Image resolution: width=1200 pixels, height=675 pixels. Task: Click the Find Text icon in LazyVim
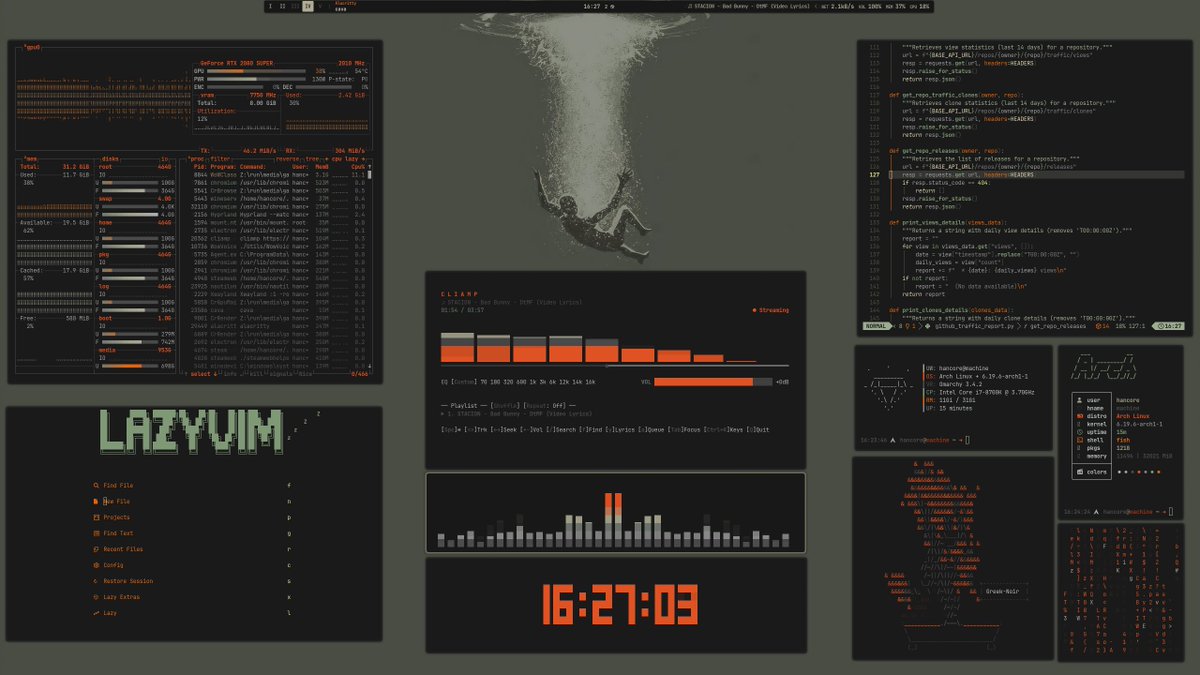[x=95, y=533]
